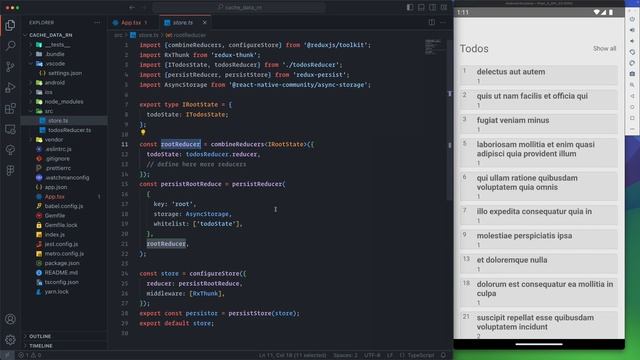Toggle the primary side bar layout icon
Screen dimensions: 640x360
point(410,7)
